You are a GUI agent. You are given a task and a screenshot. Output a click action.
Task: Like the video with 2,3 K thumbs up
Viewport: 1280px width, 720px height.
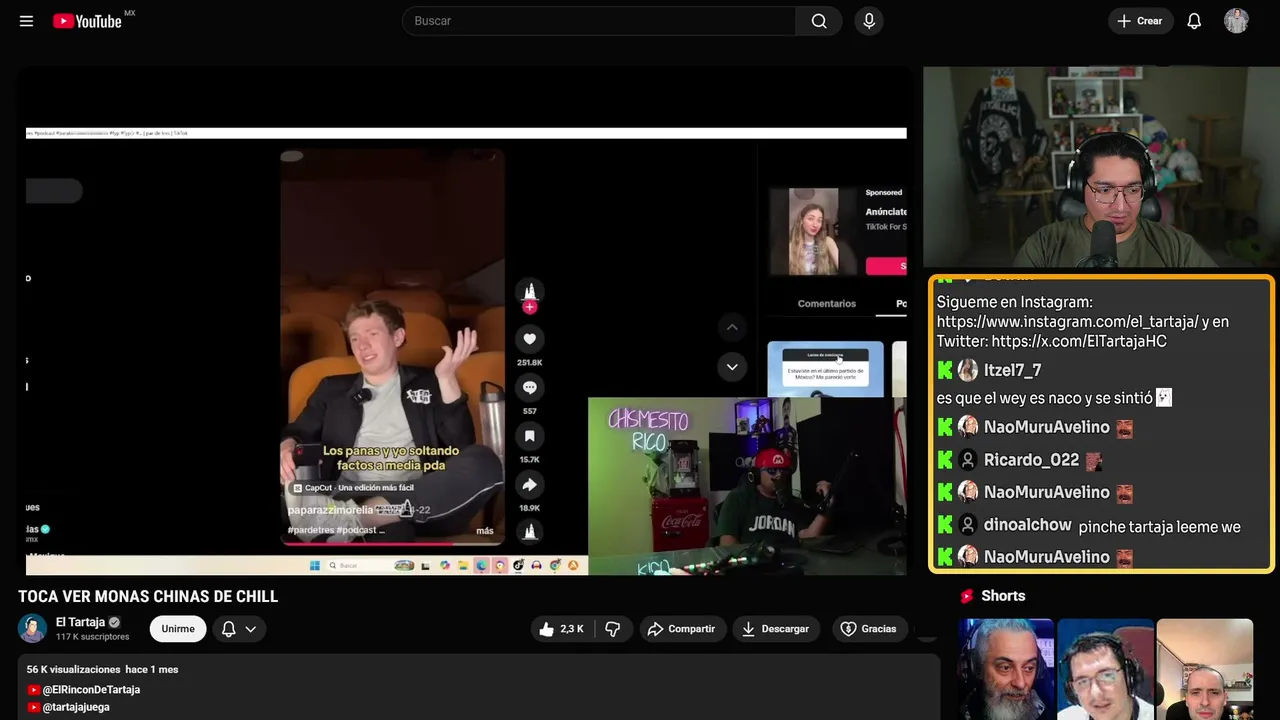click(562, 628)
